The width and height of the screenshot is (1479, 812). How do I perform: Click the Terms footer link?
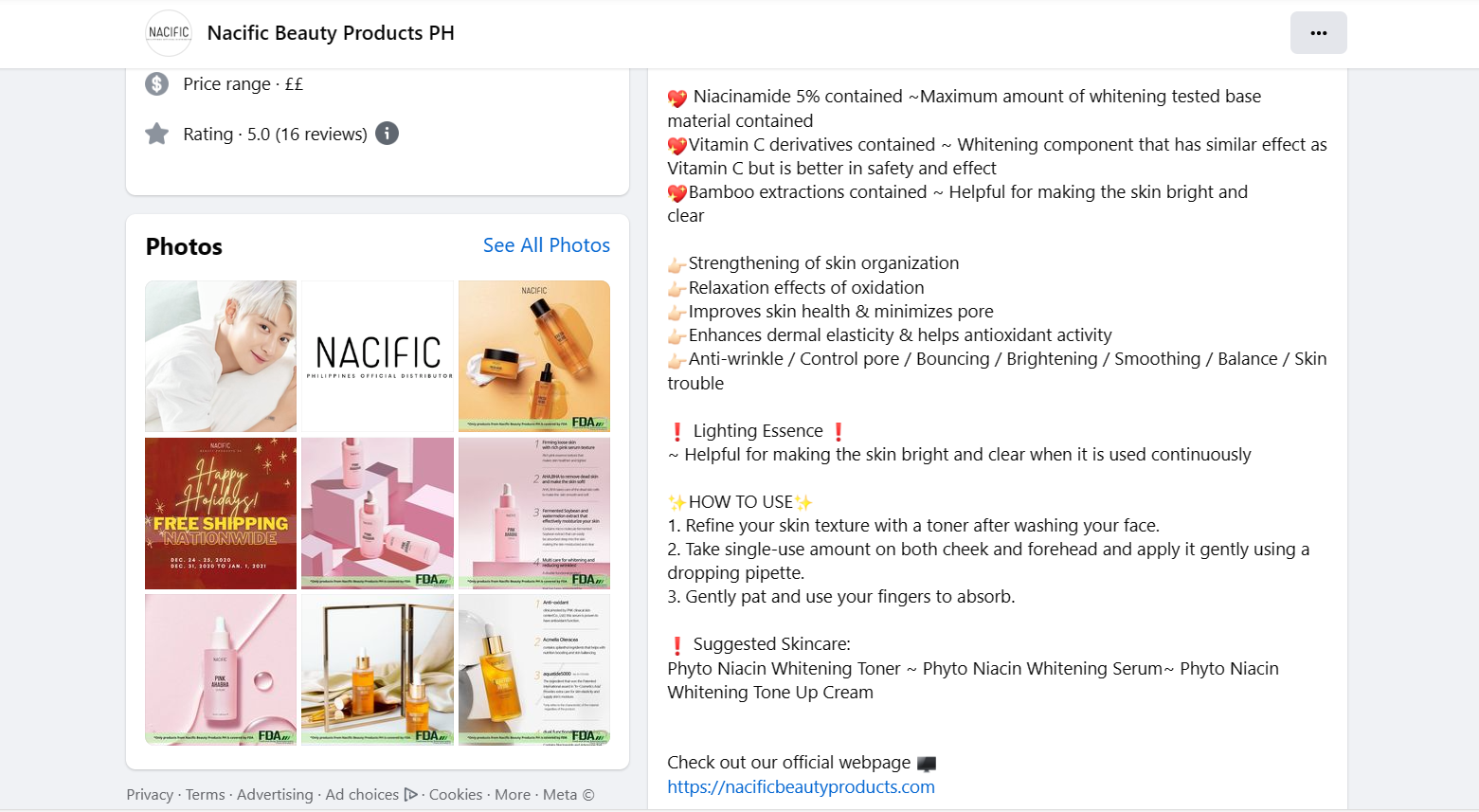(x=206, y=795)
